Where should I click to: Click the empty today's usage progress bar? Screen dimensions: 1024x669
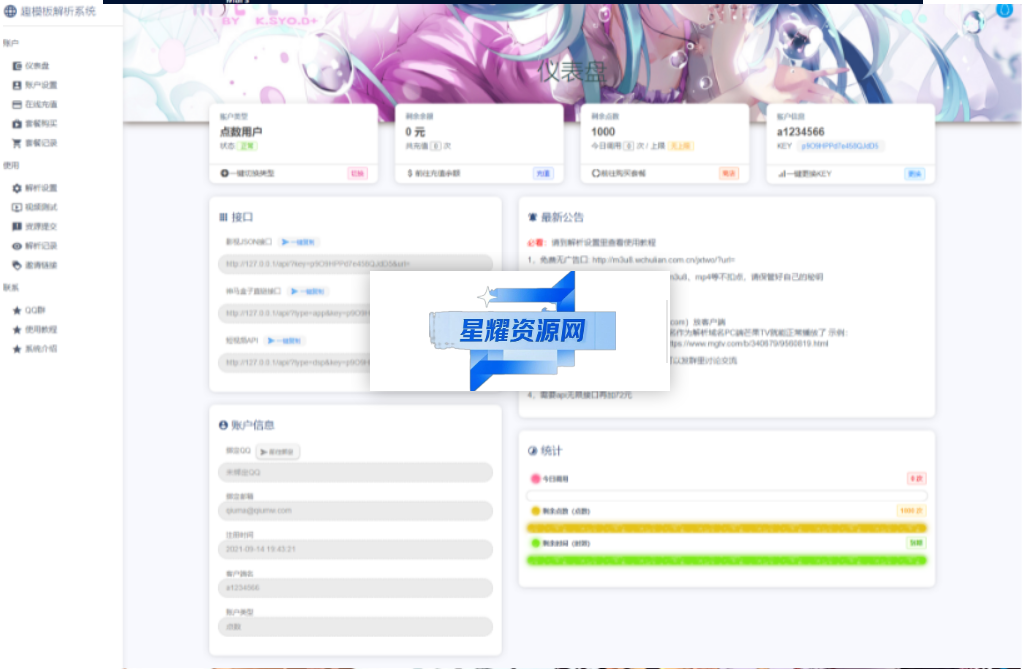727,496
